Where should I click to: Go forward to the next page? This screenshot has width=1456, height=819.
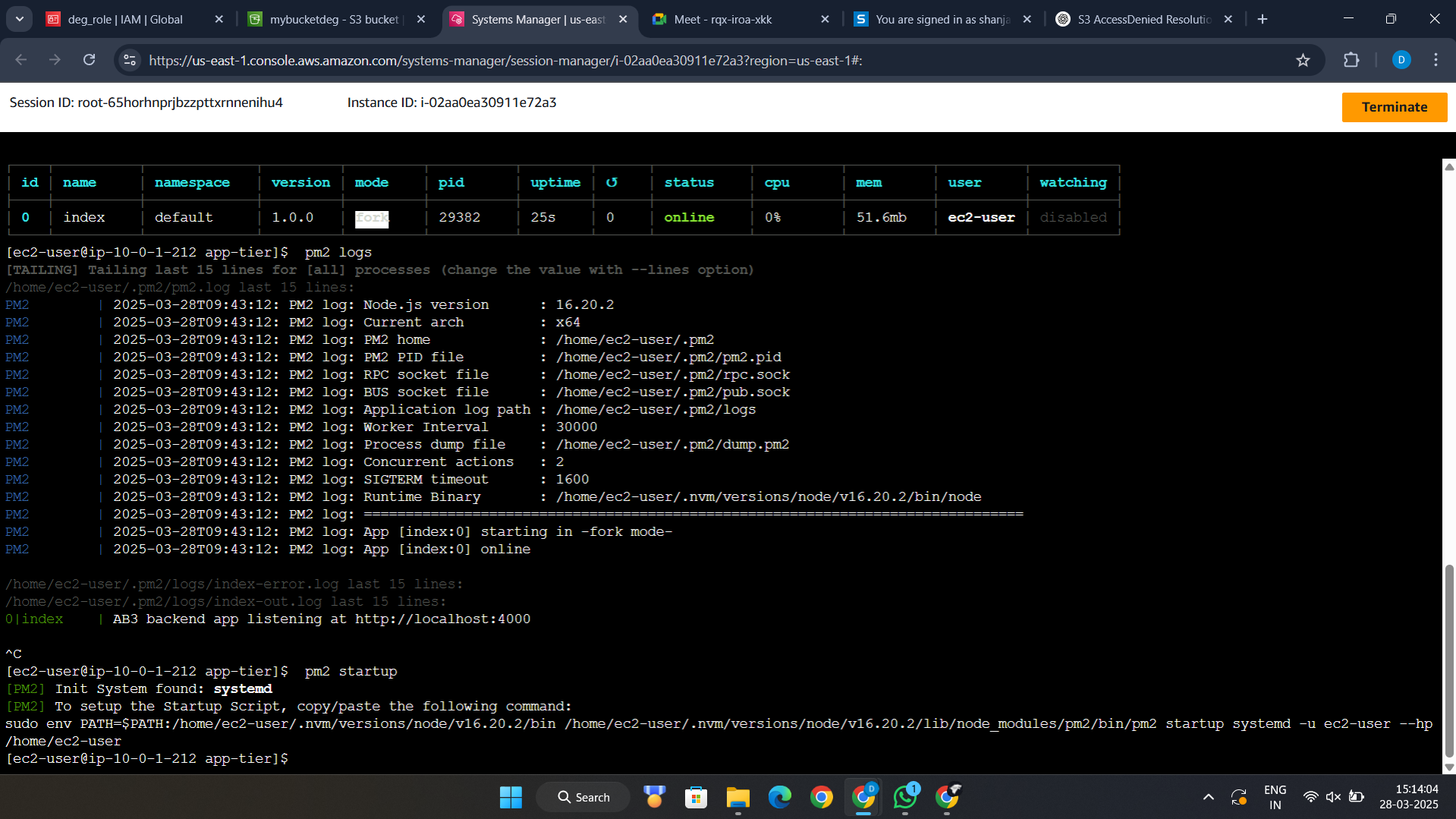click(x=55, y=60)
